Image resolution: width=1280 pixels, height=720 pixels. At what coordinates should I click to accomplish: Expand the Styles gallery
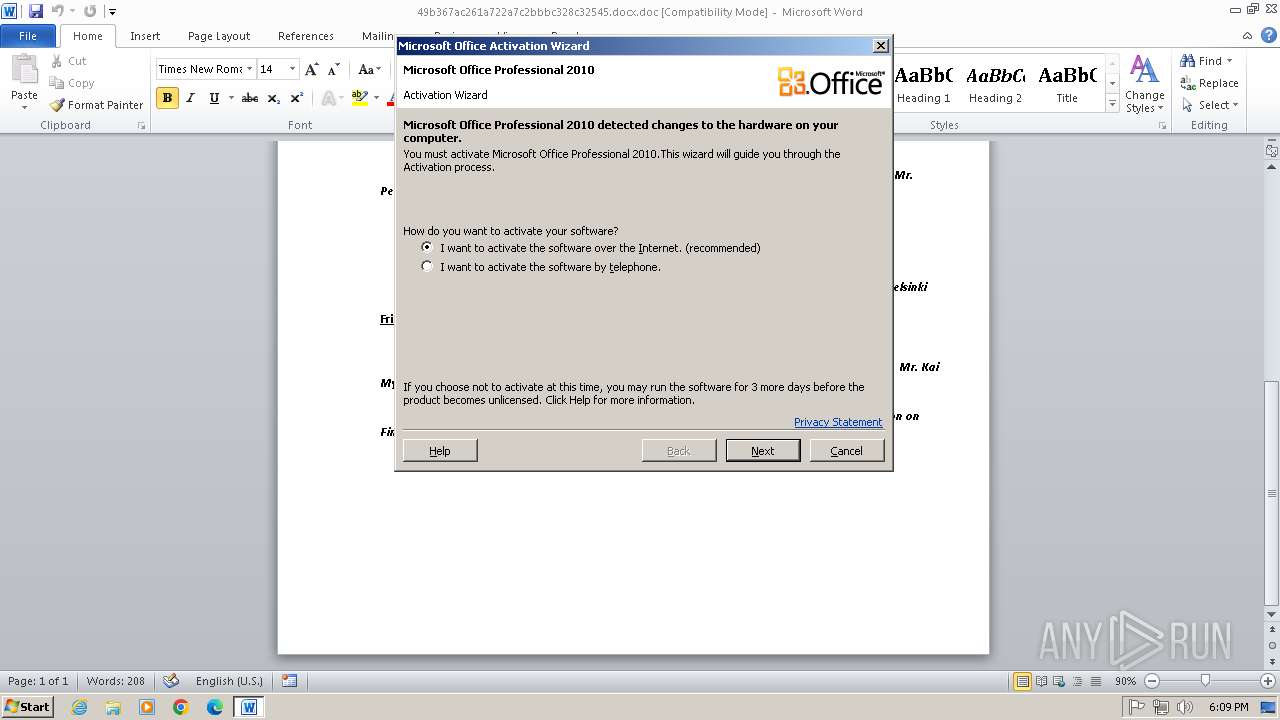pyautogui.click(x=1112, y=104)
